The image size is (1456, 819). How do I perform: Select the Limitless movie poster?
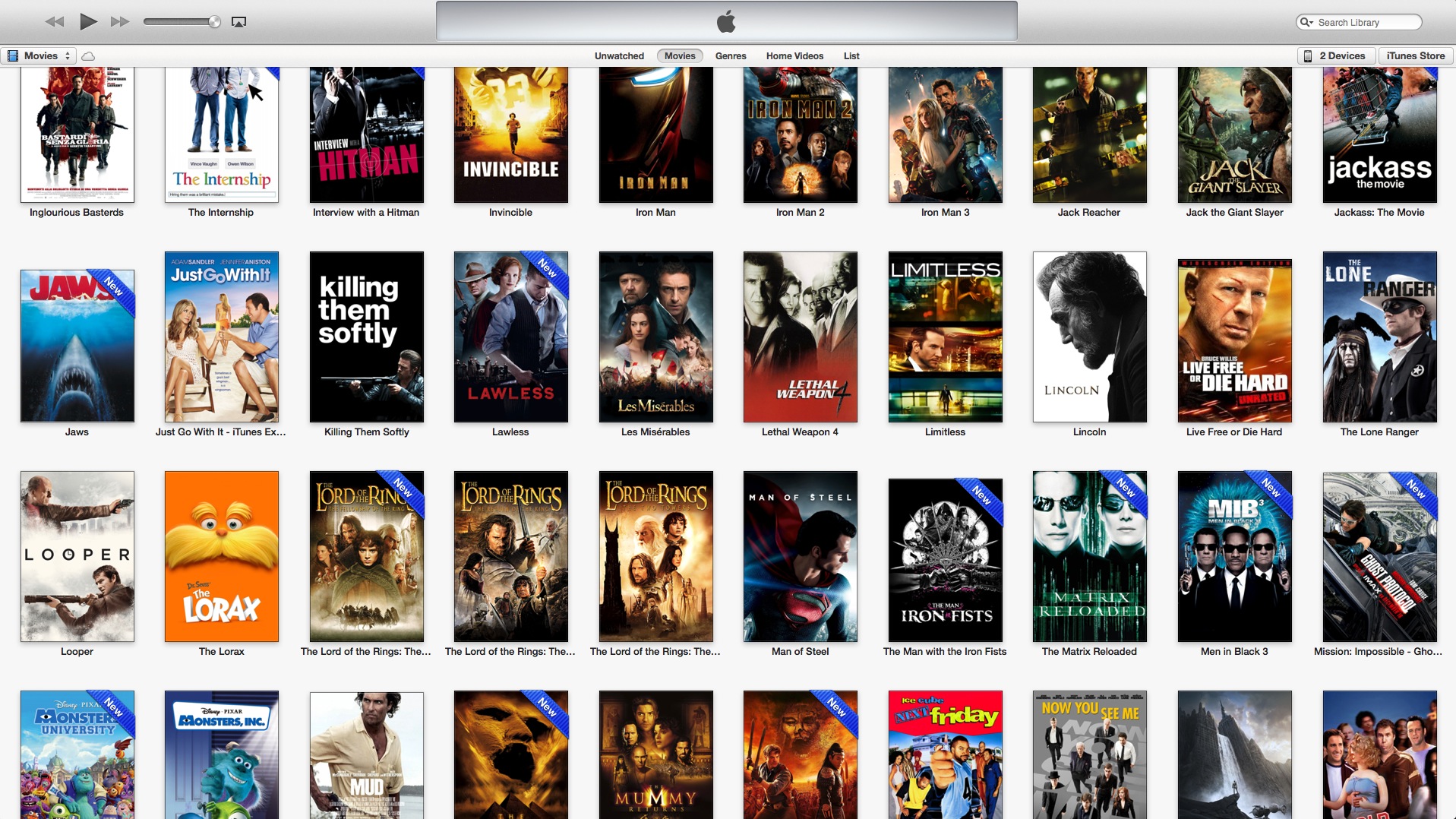click(x=946, y=337)
